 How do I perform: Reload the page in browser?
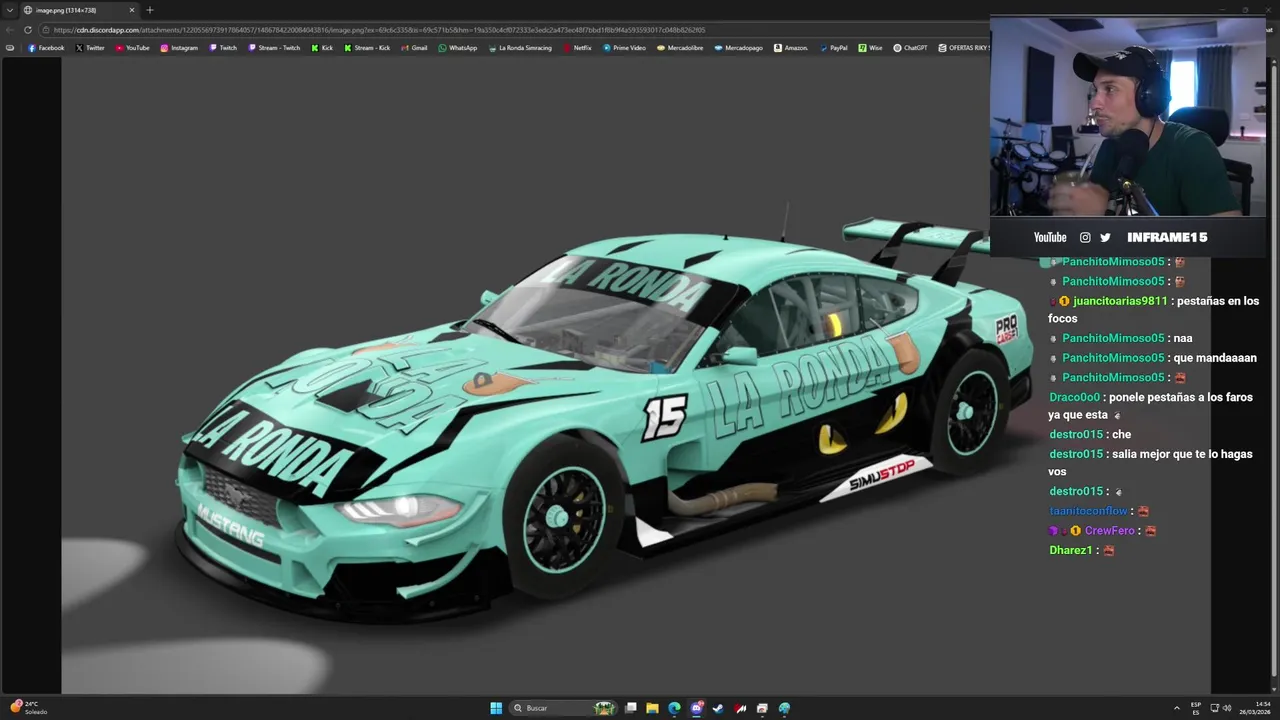[x=27, y=30]
